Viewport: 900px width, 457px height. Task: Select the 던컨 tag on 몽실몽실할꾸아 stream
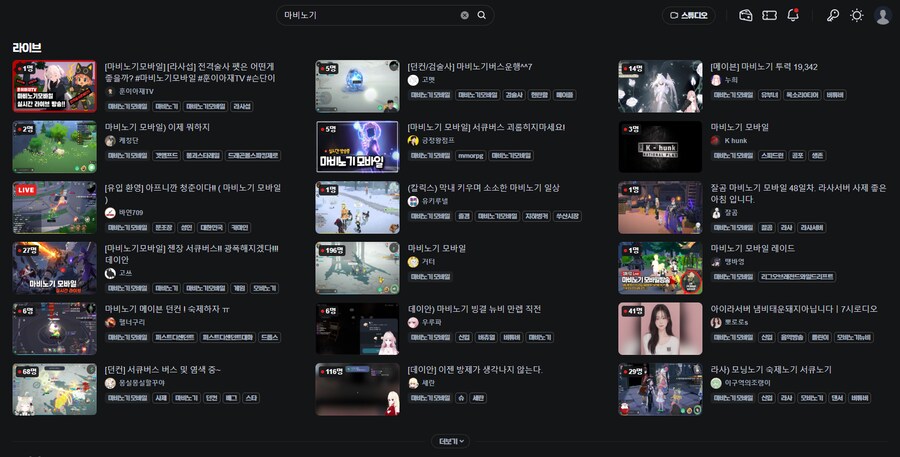[212, 398]
